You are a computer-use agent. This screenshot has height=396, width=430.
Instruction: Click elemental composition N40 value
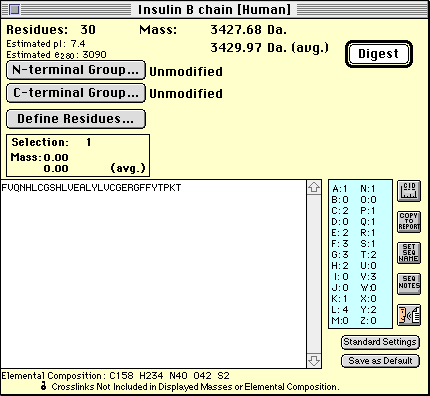(x=178, y=376)
